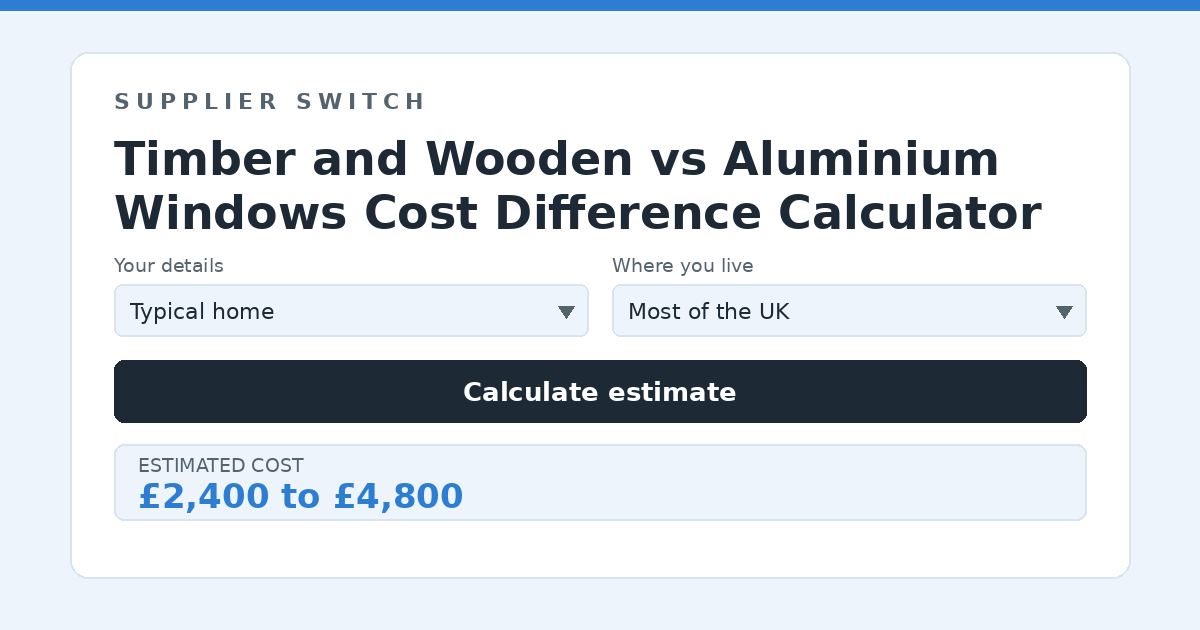Open the Most of the UK dropdown
Image resolution: width=1200 pixels, height=630 pixels.
[x=849, y=311]
